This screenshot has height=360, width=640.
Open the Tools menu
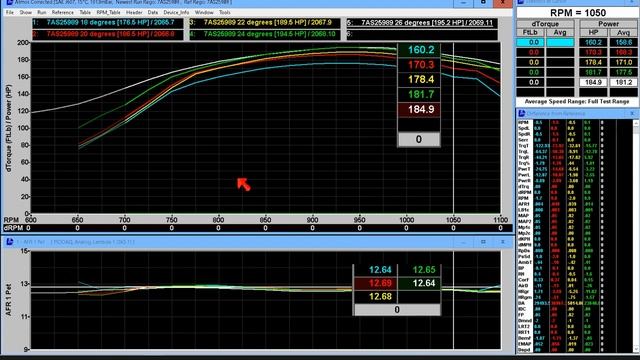click(x=224, y=13)
